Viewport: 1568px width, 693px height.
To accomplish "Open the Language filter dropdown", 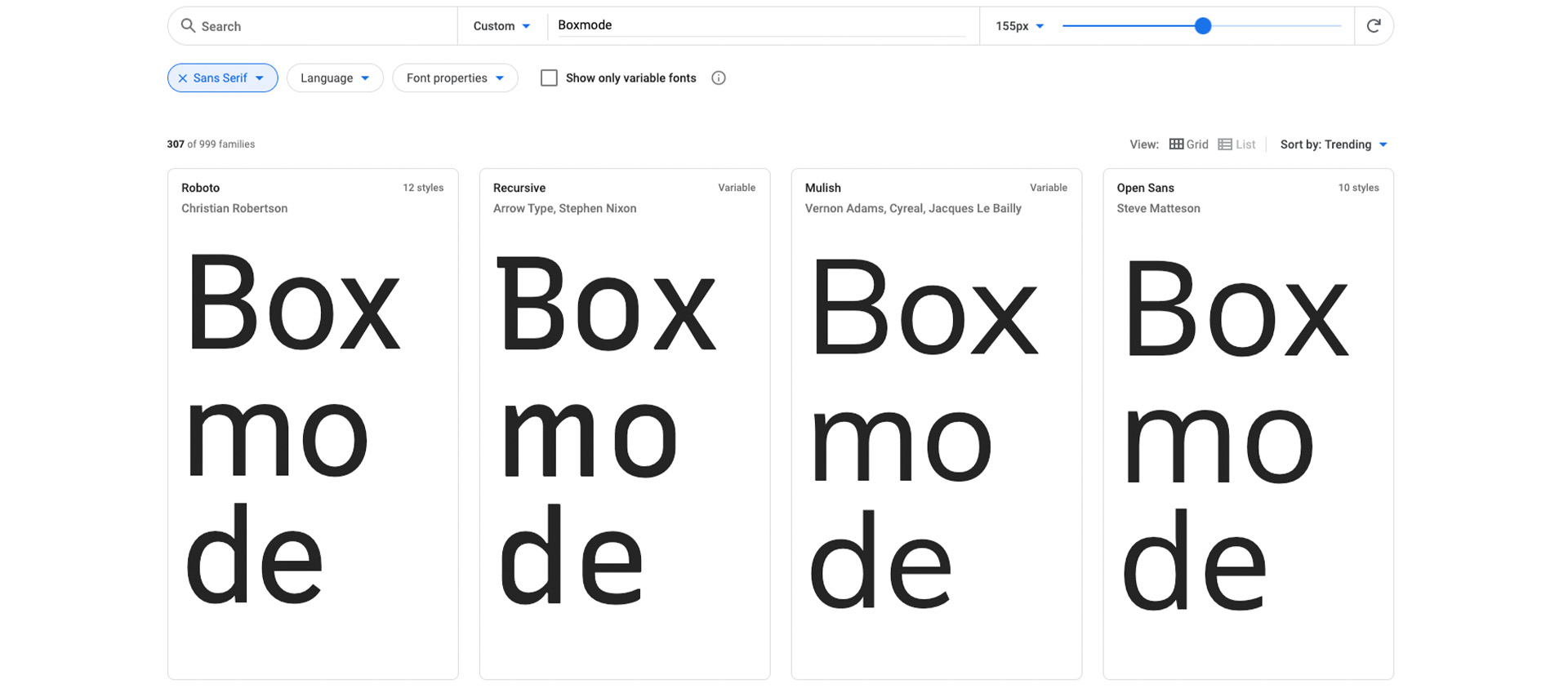I will [x=335, y=78].
